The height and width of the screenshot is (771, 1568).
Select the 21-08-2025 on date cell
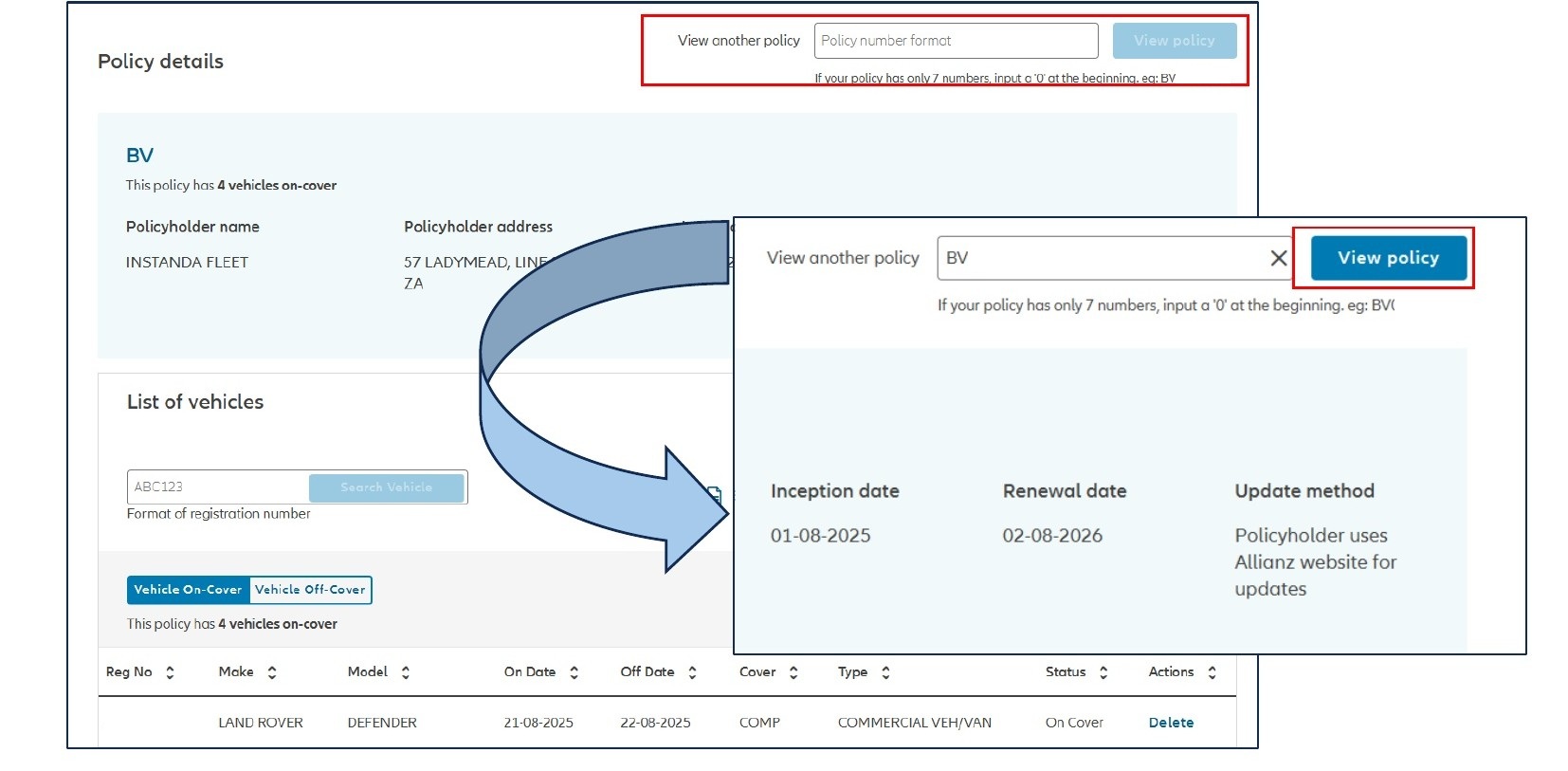pos(538,723)
